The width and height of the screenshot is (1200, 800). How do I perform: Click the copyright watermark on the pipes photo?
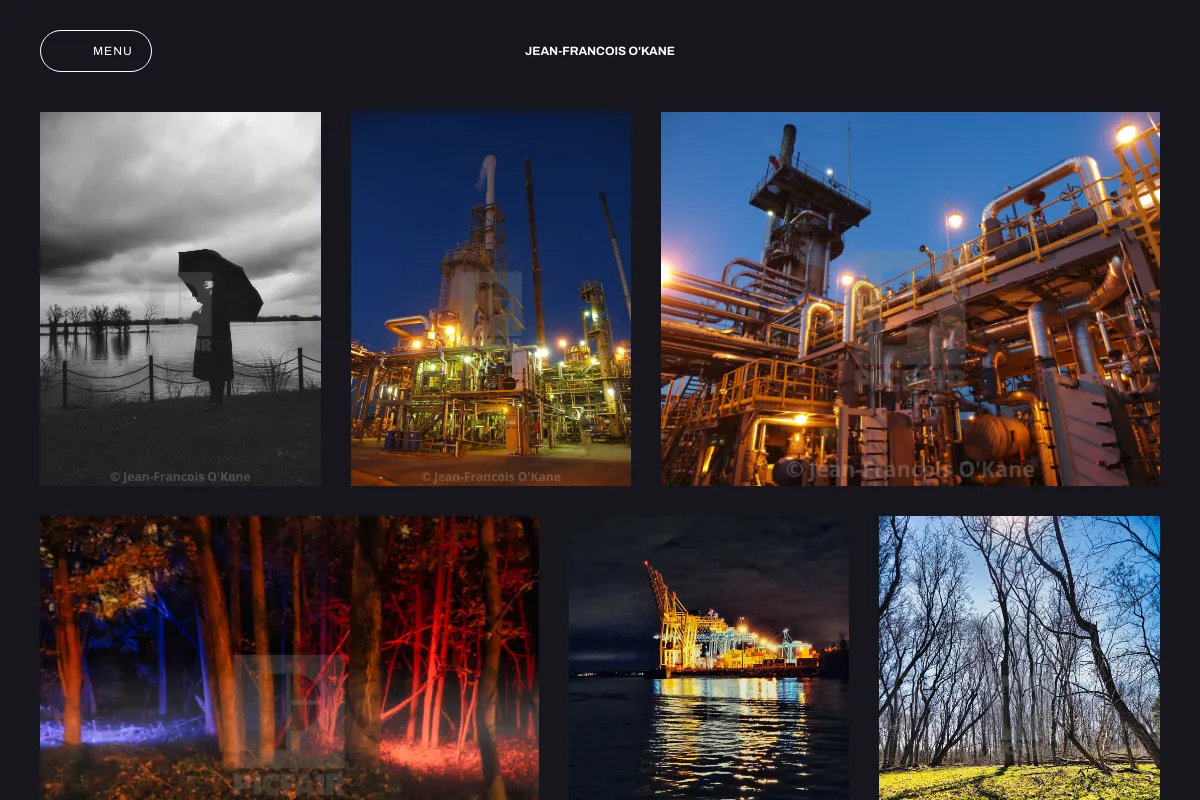point(910,470)
